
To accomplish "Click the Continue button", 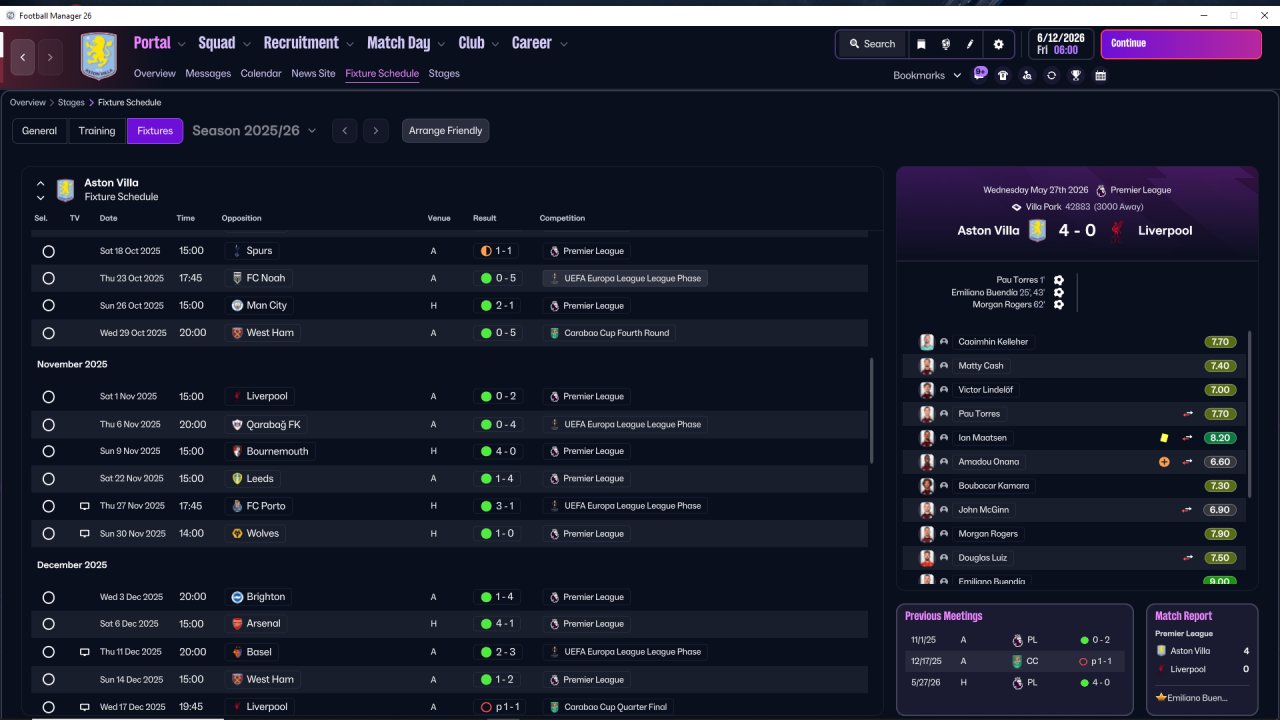I will pos(1181,44).
